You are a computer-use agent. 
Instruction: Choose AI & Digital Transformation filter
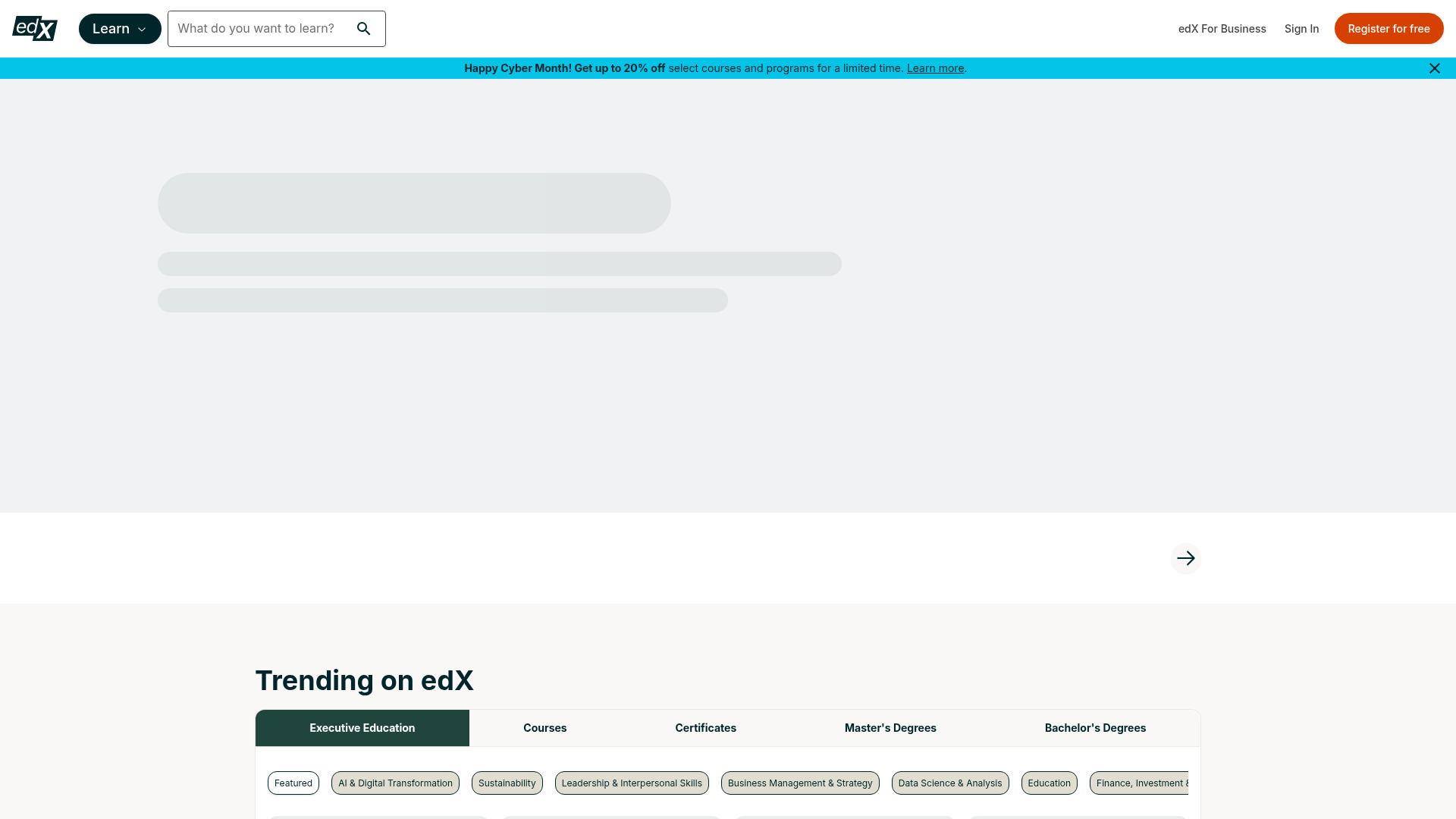click(x=394, y=783)
